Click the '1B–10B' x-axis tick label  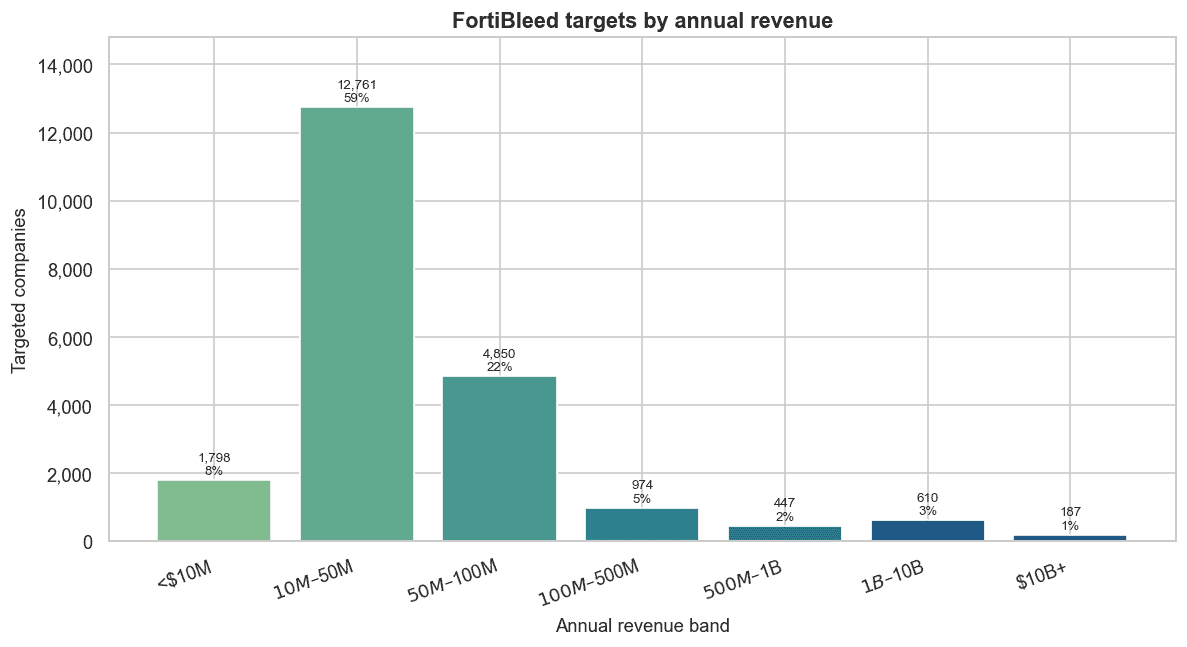(893, 578)
